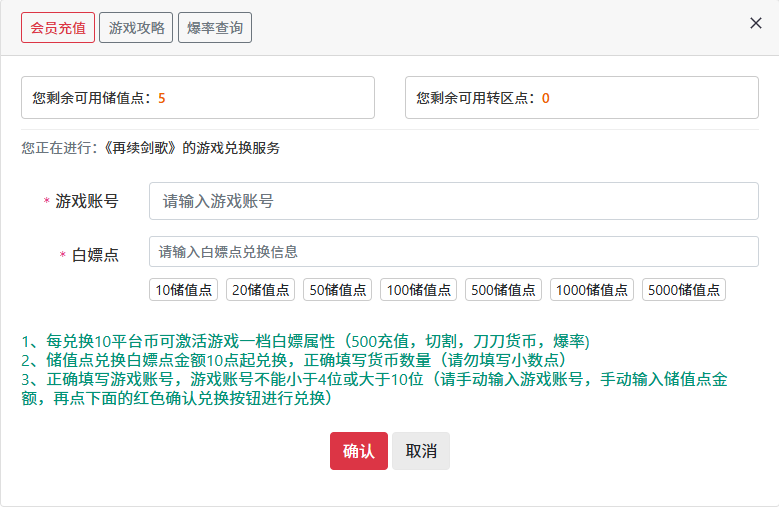Viewport: 779px width, 507px height.
Task: Choose the 100储值点 preset amount
Action: tap(418, 290)
